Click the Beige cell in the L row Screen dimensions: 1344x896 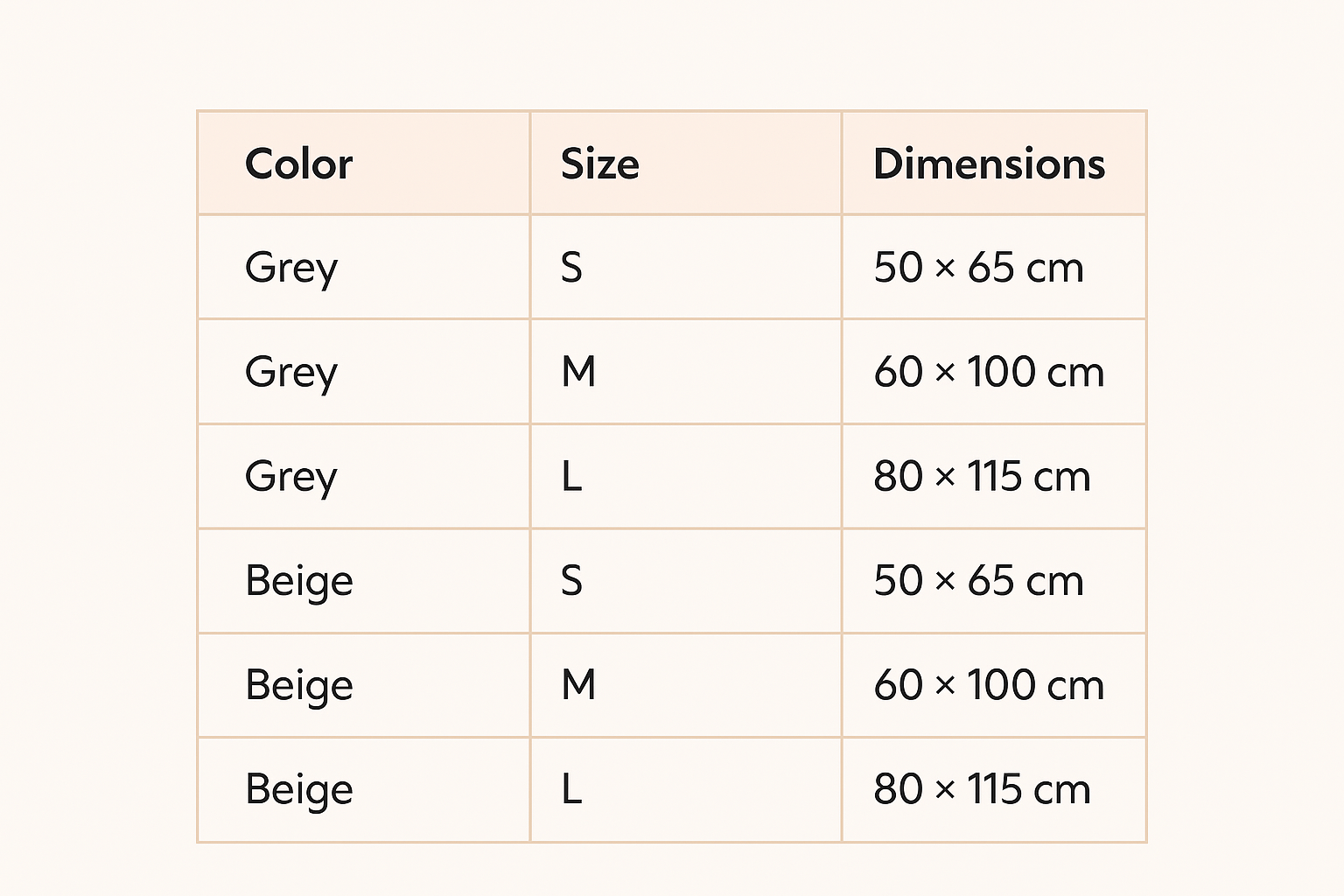pos(298,789)
